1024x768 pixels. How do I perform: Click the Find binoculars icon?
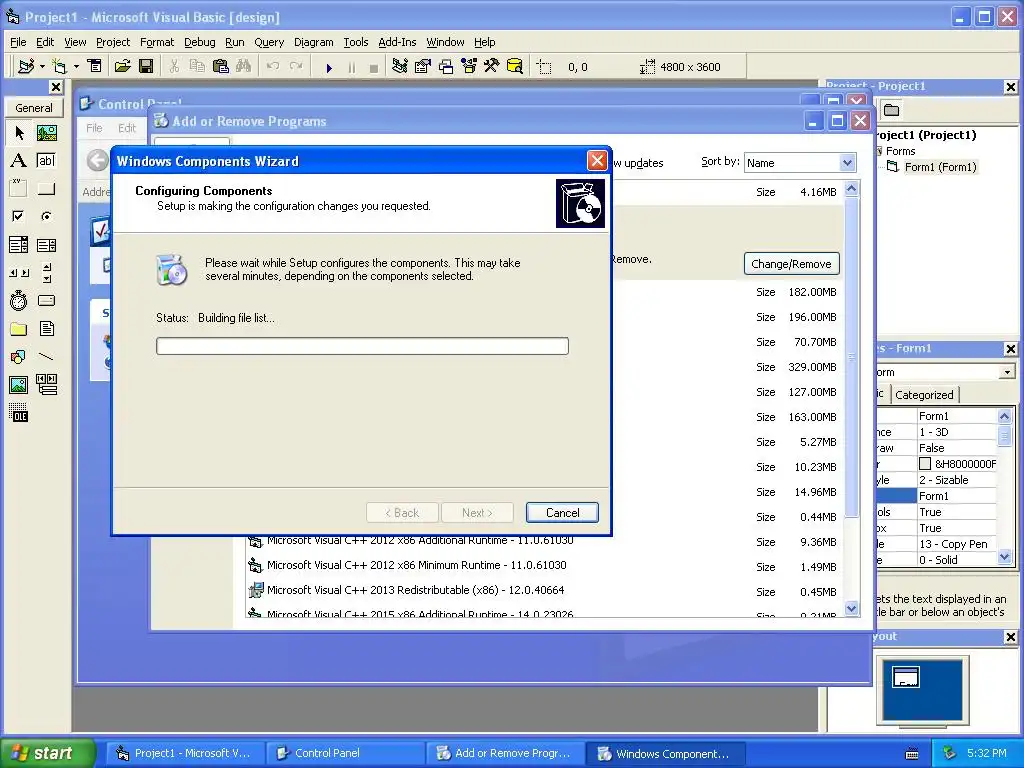click(x=244, y=66)
